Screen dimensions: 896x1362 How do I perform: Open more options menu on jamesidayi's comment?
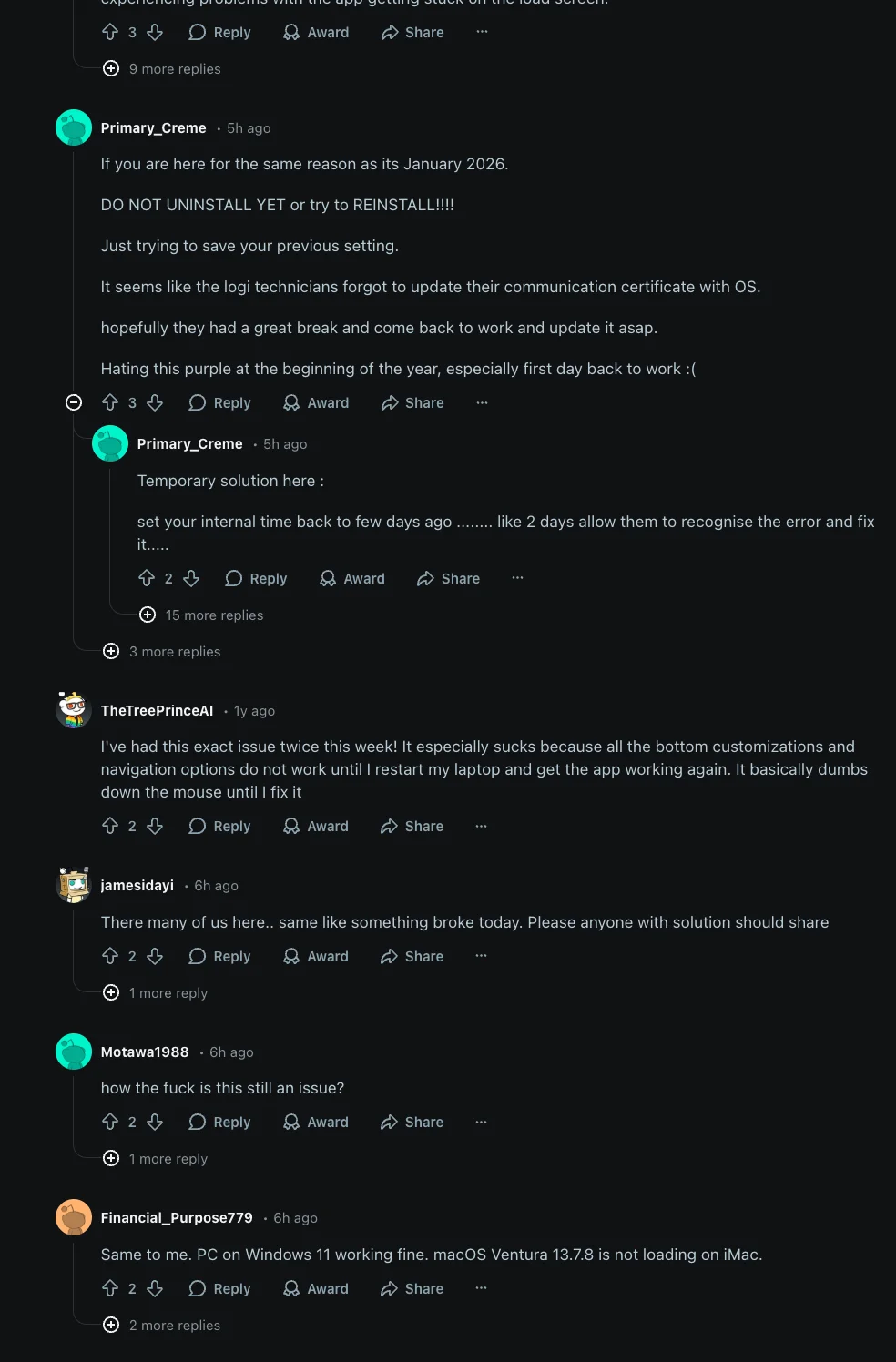tap(482, 956)
